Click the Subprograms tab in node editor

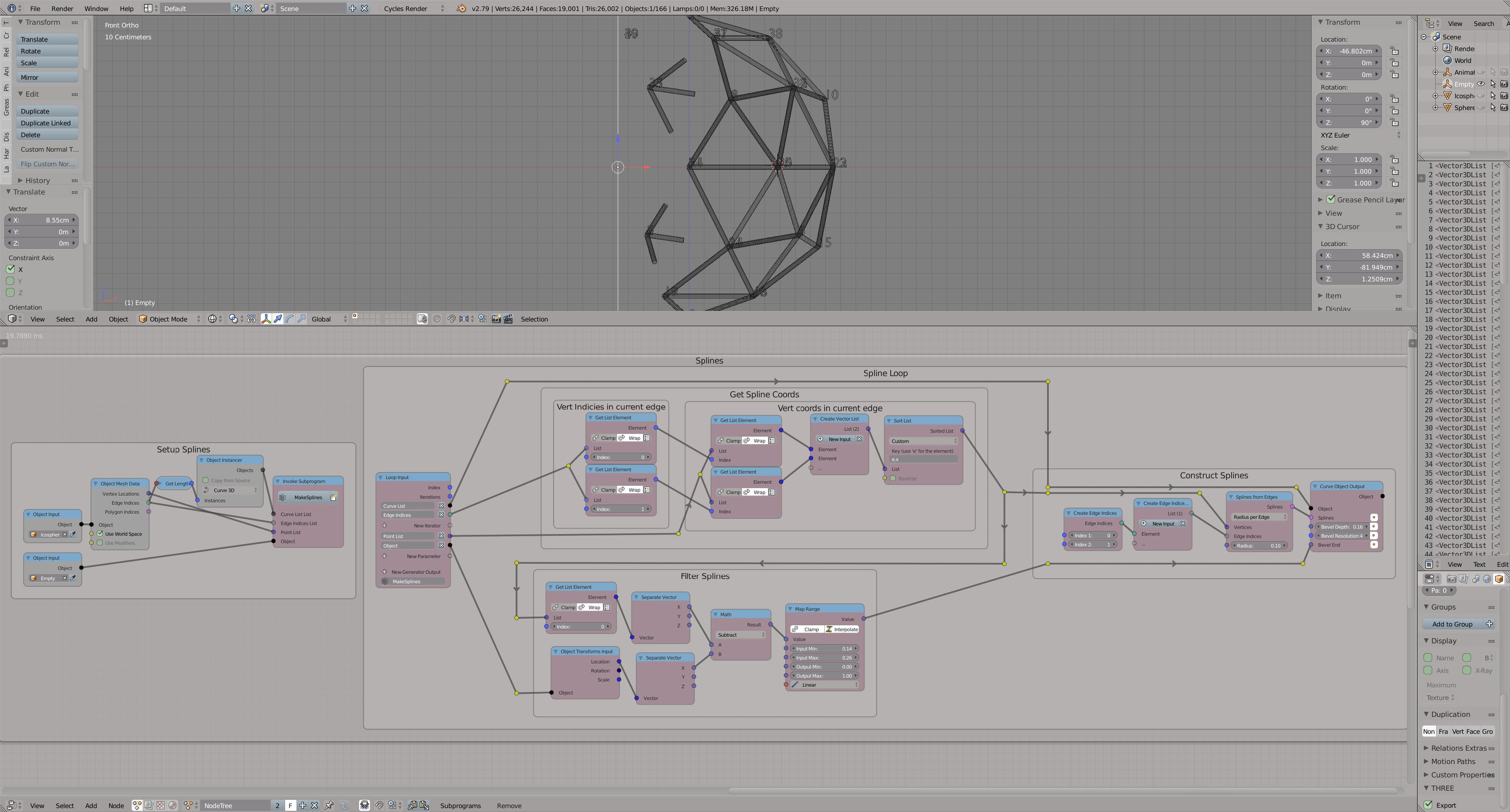pyautogui.click(x=461, y=805)
